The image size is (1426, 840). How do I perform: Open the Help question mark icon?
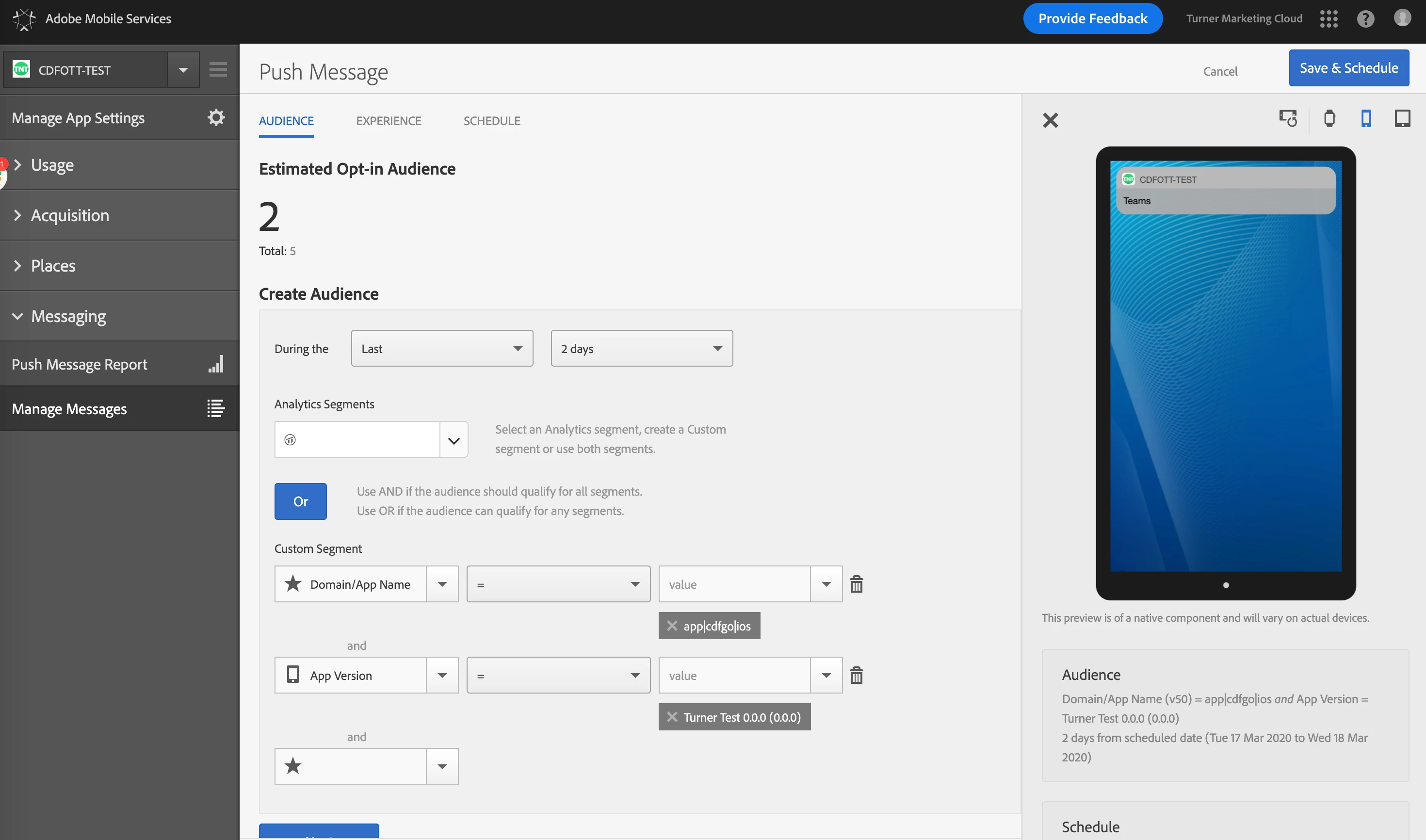pos(1365,19)
